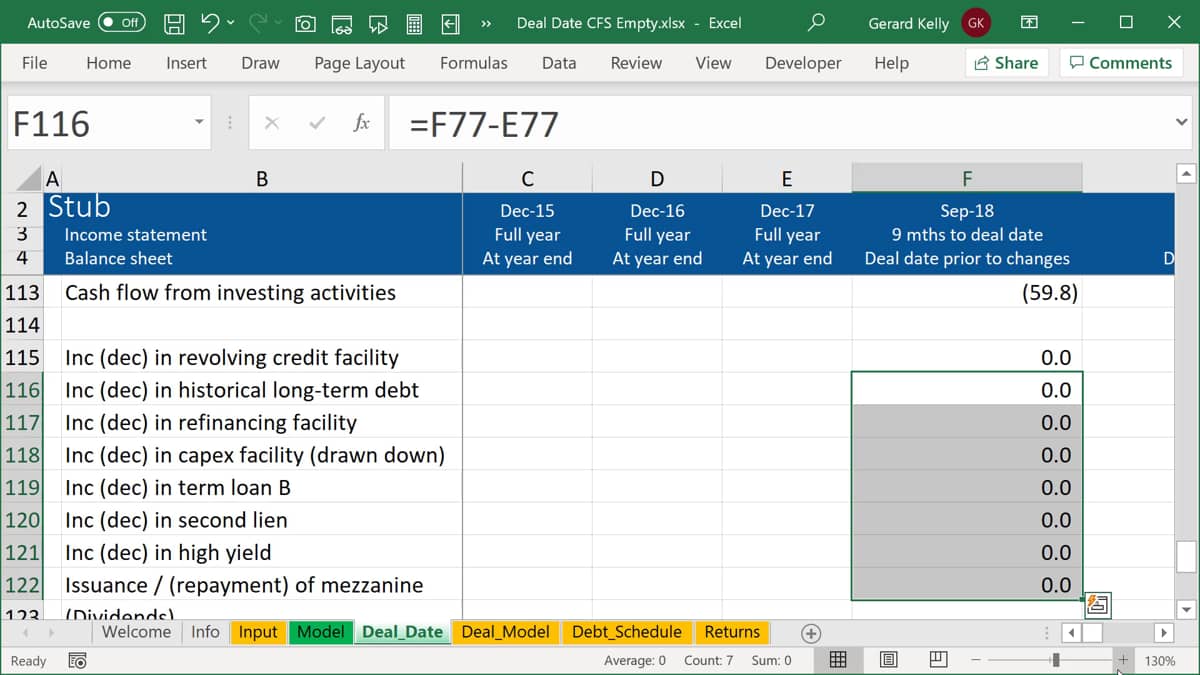
Task: Open the Name Box dropdown arrow
Action: 199,123
